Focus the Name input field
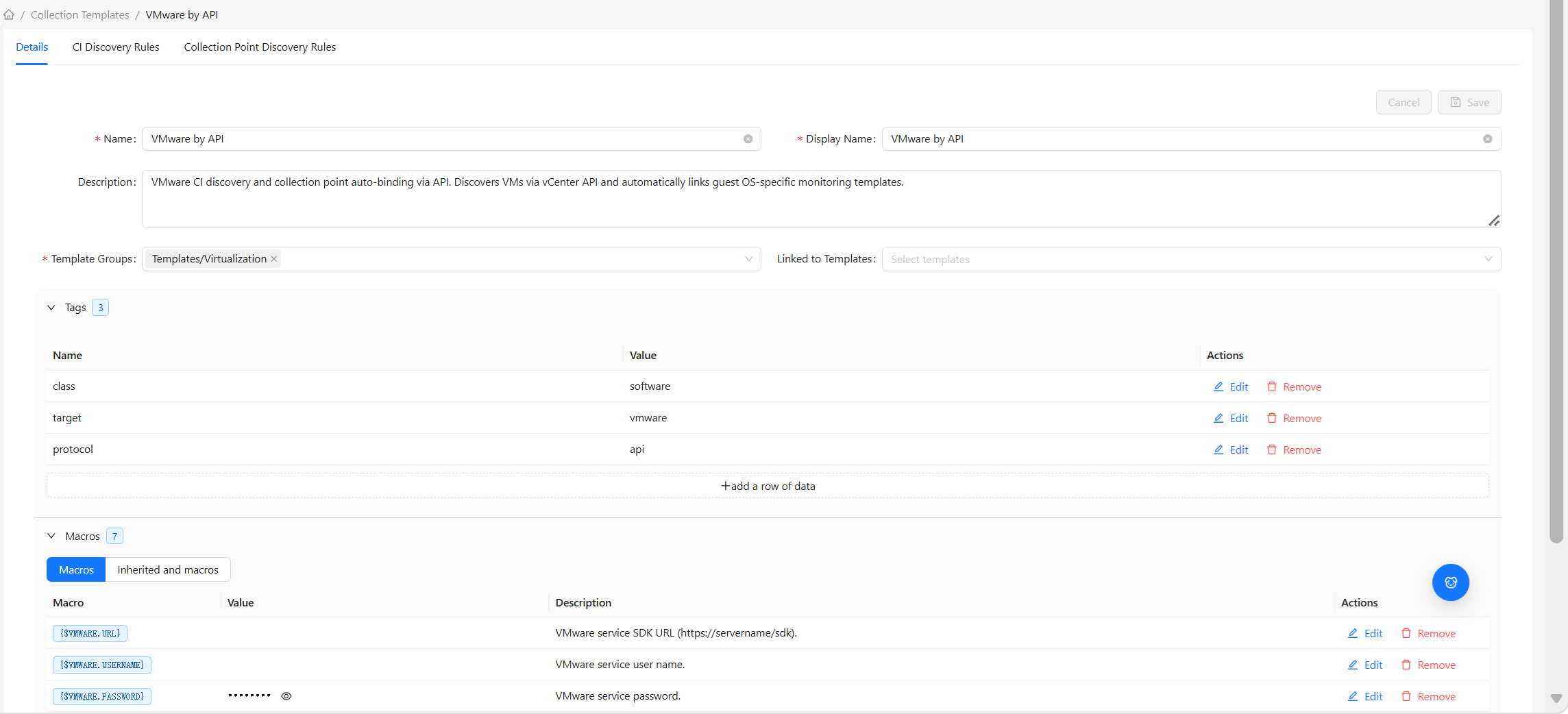The height and width of the screenshot is (714, 1568). pos(451,139)
